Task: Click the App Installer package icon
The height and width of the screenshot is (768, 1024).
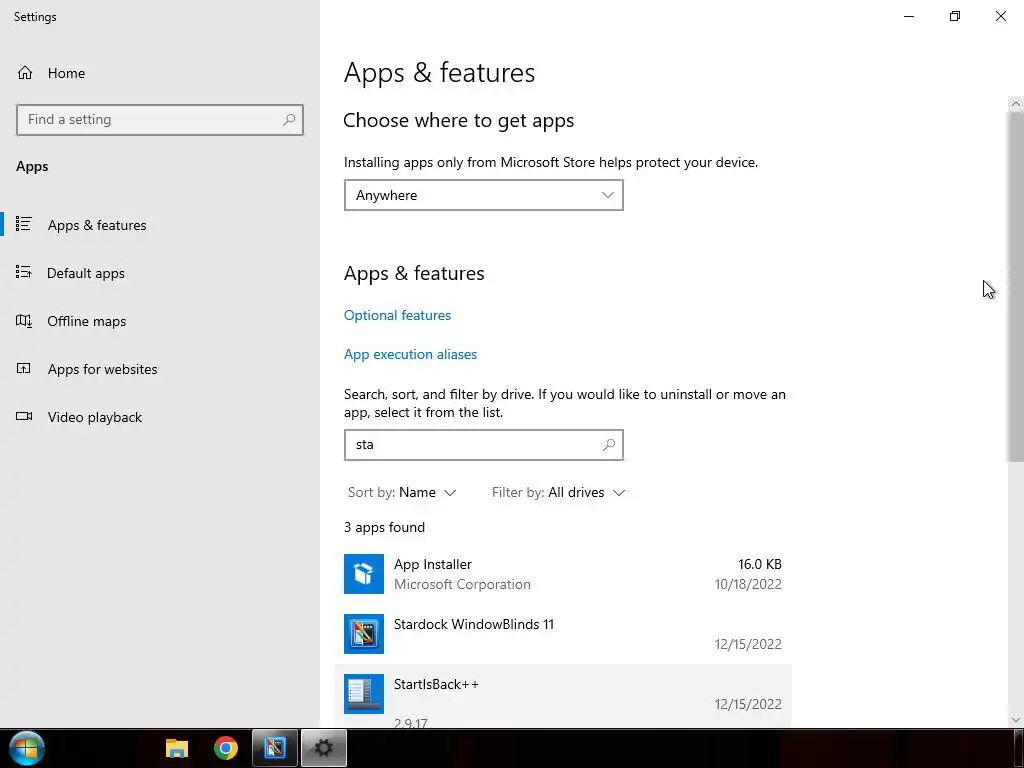Action: click(x=364, y=574)
